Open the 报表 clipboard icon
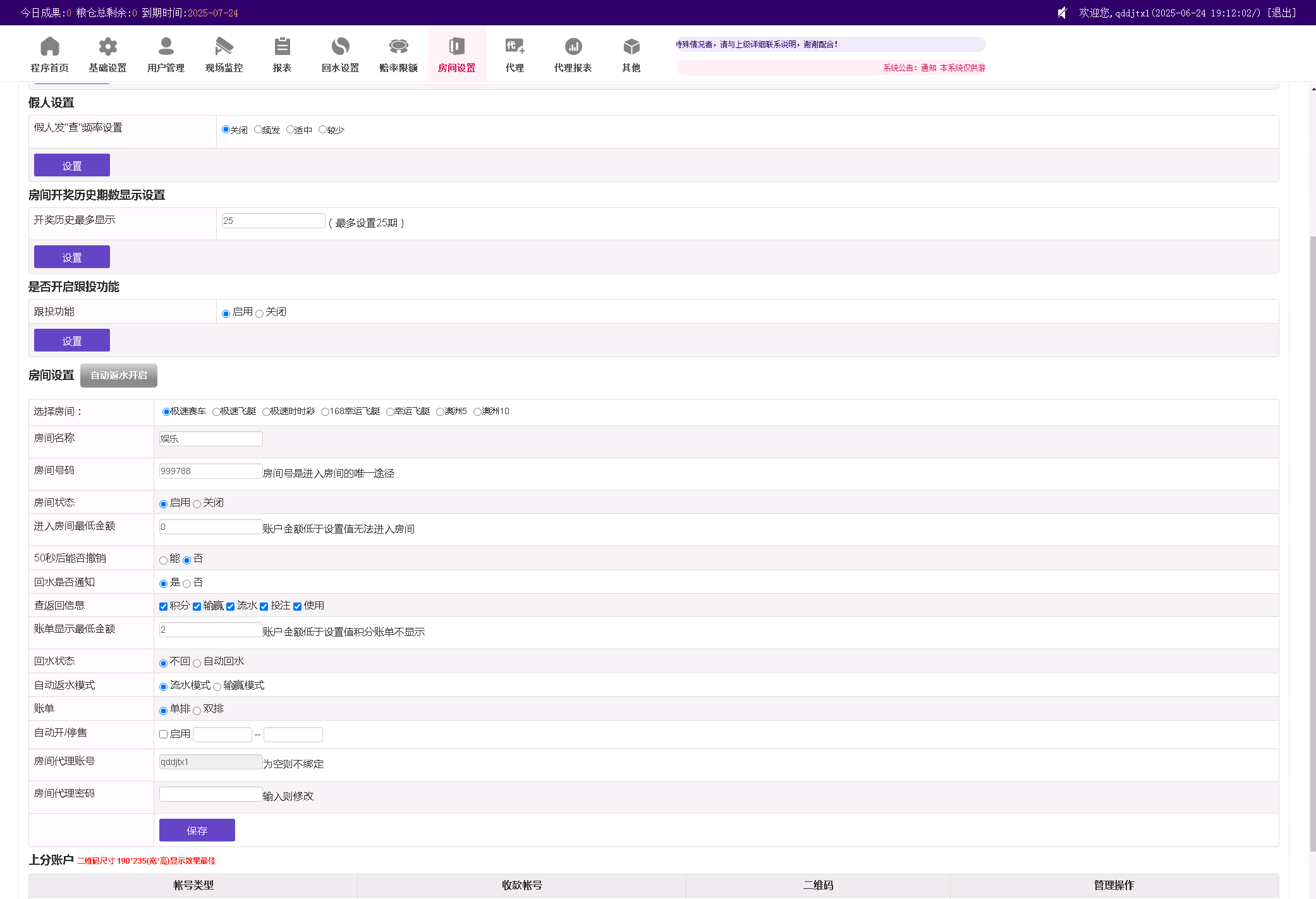 coord(282,47)
